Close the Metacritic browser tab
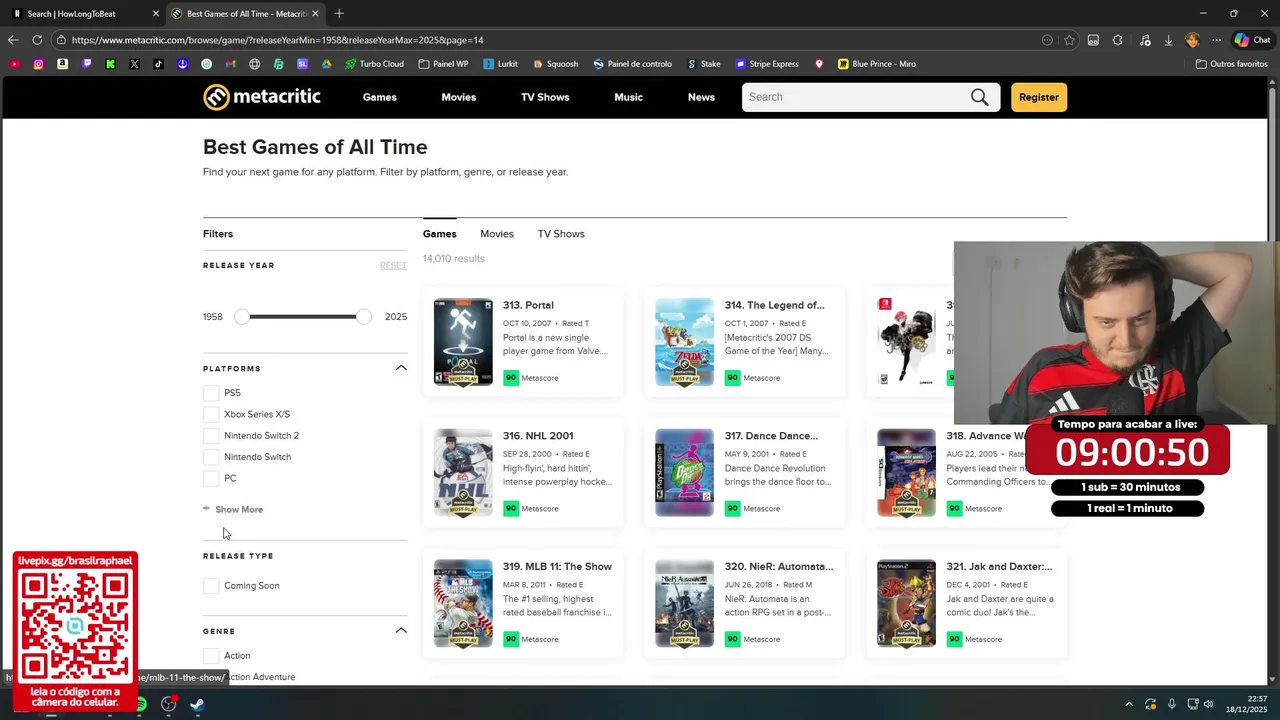 coord(316,13)
